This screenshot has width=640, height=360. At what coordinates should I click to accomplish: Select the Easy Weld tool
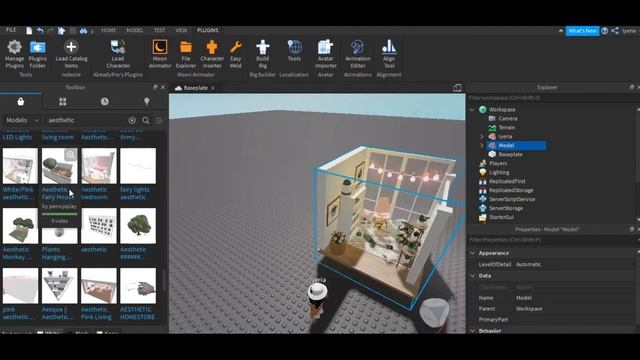pos(236,54)
